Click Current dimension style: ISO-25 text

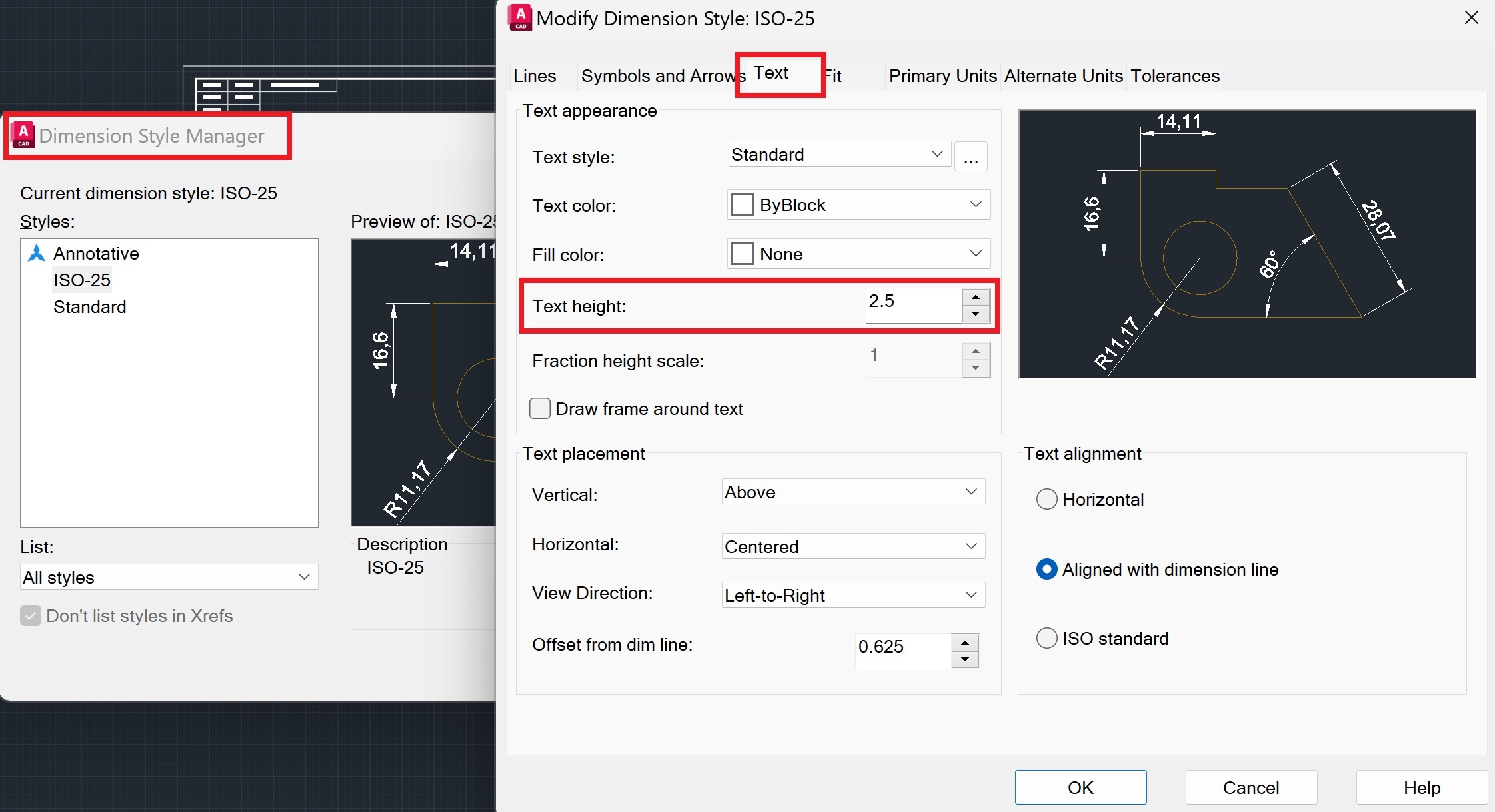pyautogui.click(x=149, y=193)
